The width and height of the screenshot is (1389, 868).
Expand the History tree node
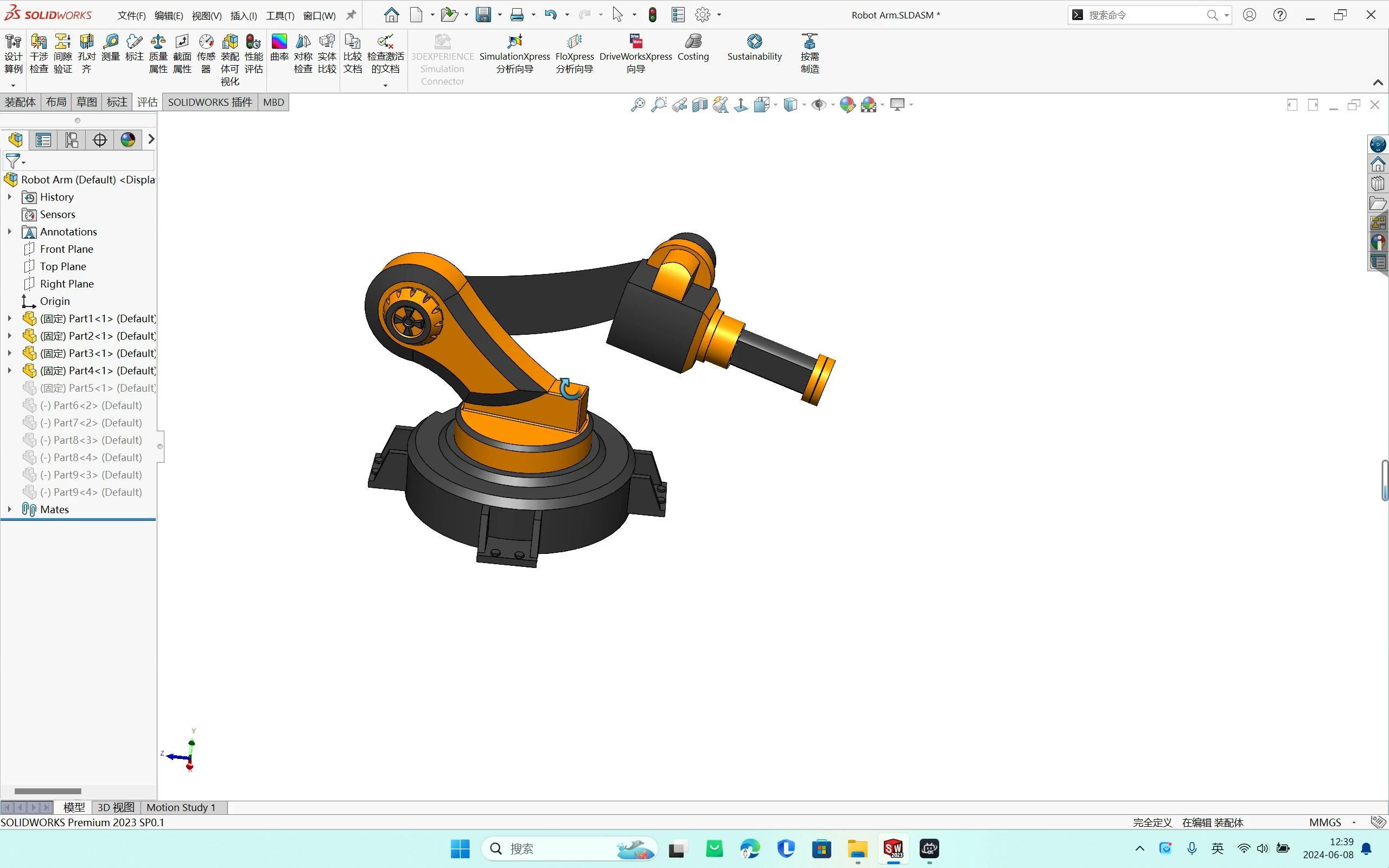10,197
